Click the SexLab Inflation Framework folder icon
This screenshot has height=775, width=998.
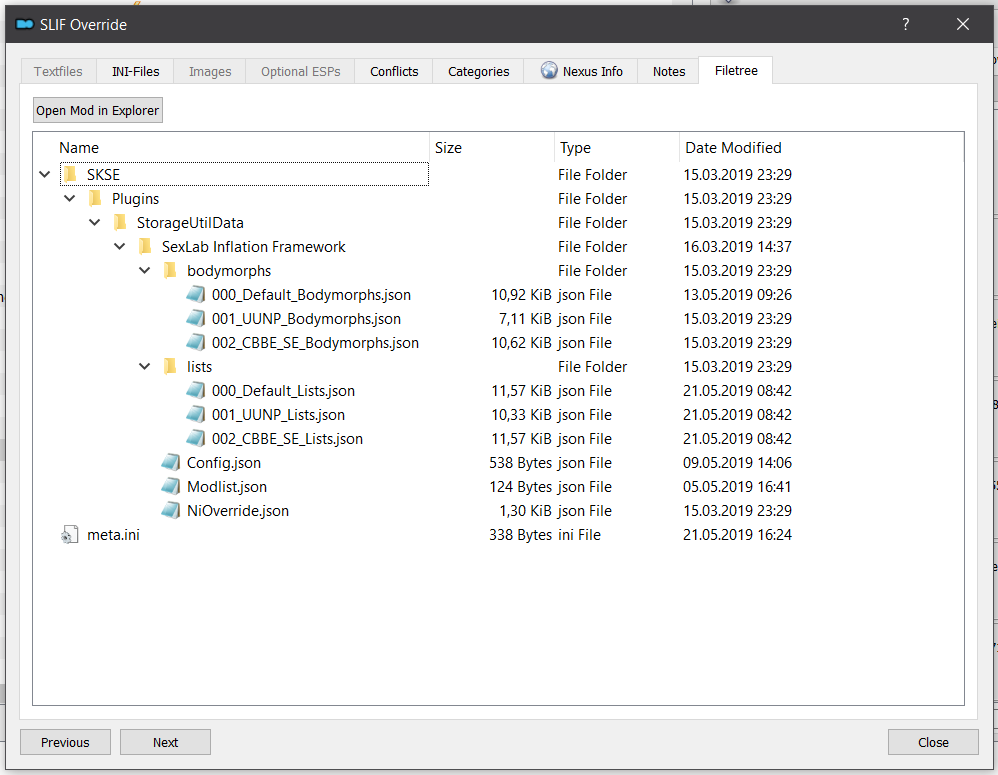(x=146, y=246)
